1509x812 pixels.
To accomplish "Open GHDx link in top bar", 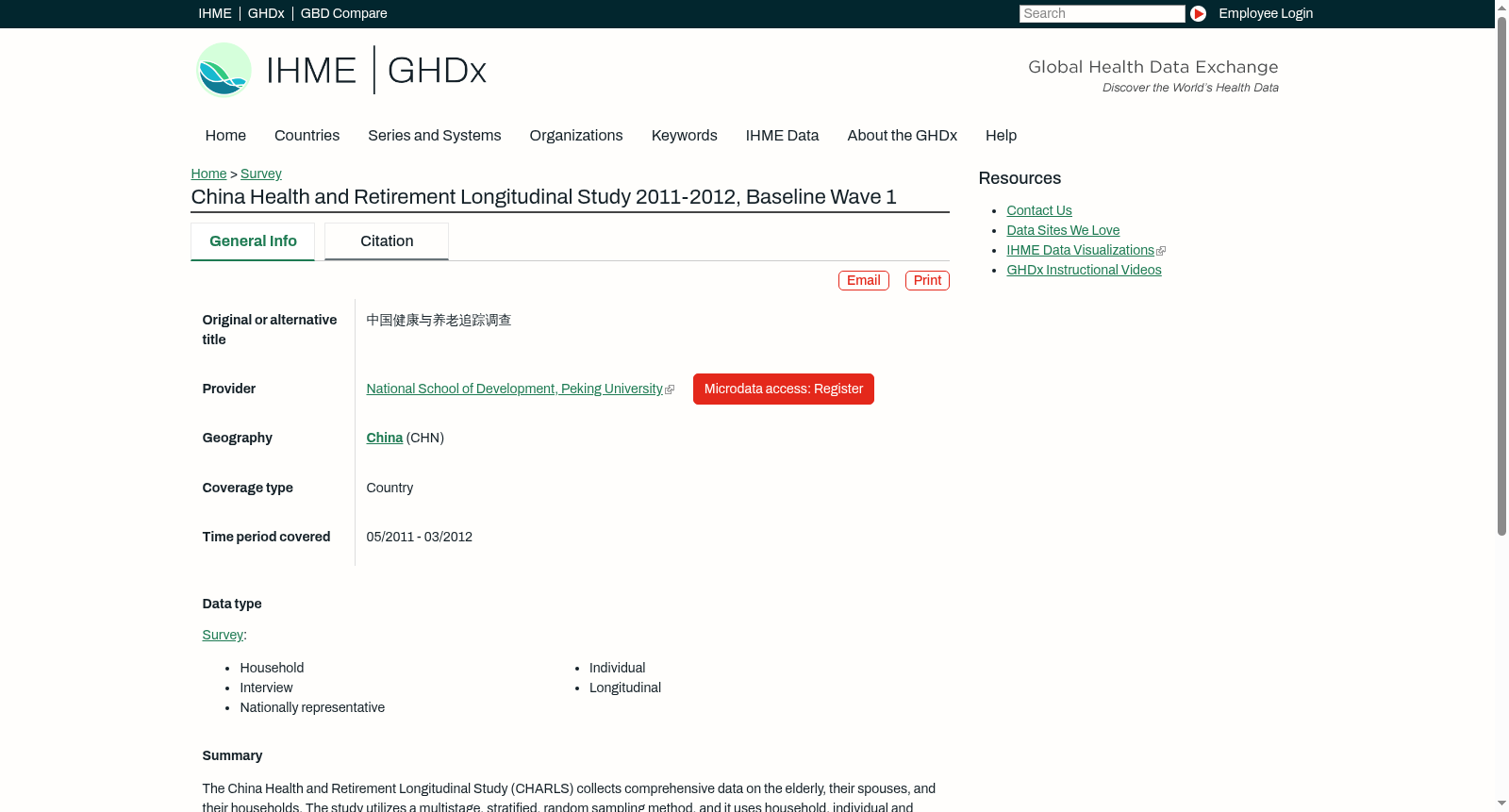I will tap(266, 13).
